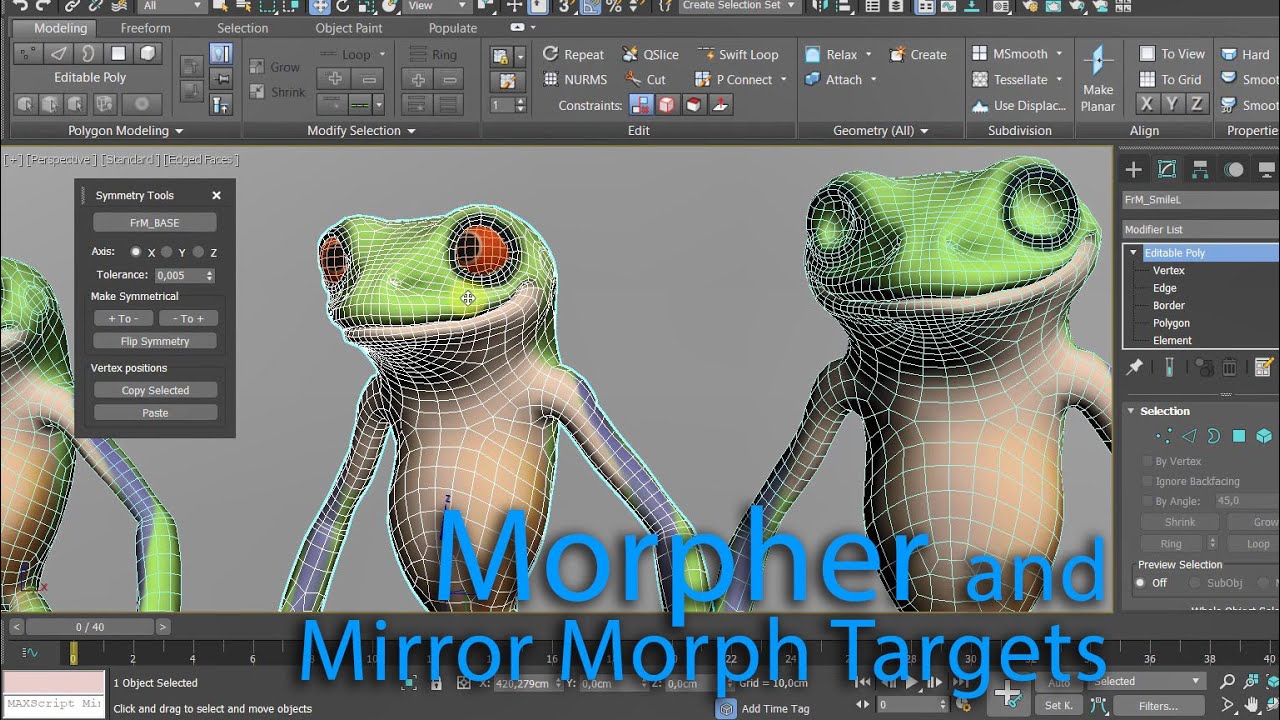Image resolution: width=1280 pixels, height=720 pixels.
Task: Select Z axis radio in Symmetry Tools
Action: 198,252
